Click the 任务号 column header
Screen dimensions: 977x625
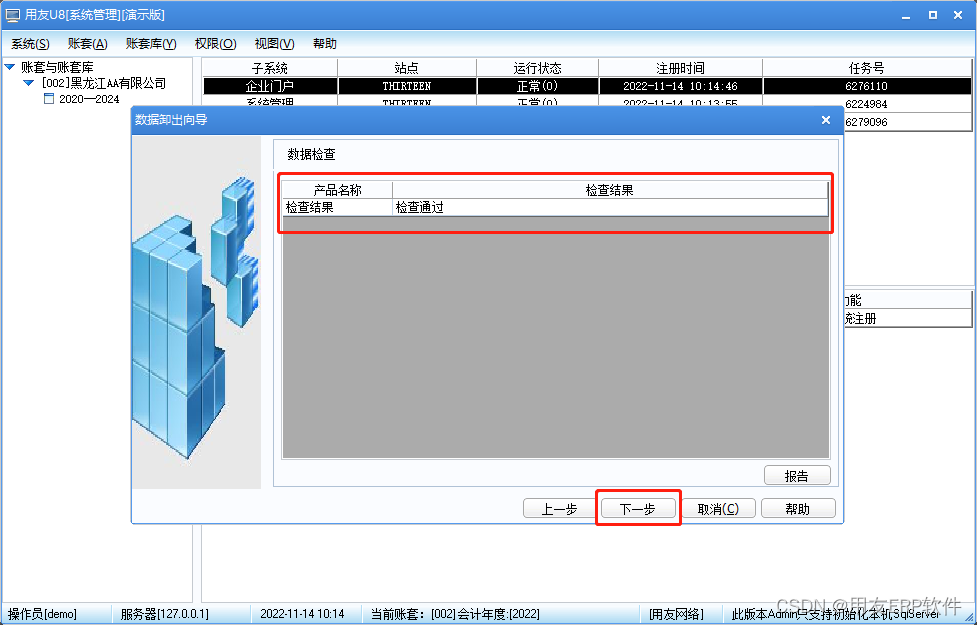pos(867,68)
